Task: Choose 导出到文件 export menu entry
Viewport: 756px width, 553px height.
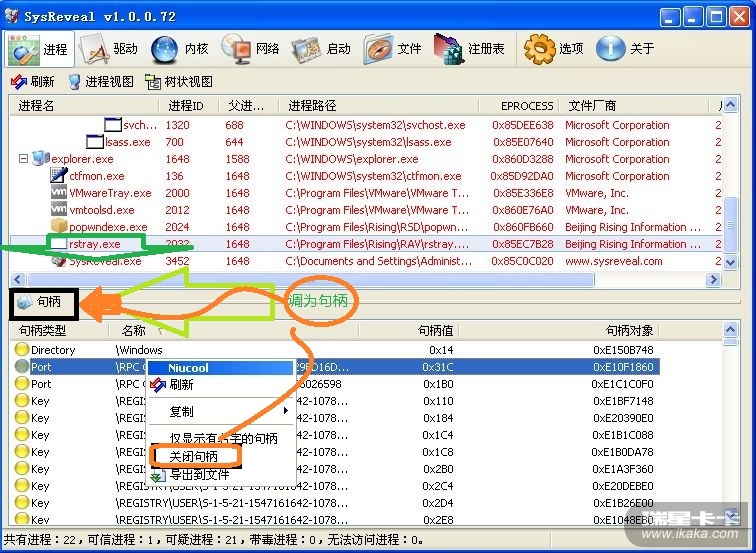Action: [x=221, y=474]
